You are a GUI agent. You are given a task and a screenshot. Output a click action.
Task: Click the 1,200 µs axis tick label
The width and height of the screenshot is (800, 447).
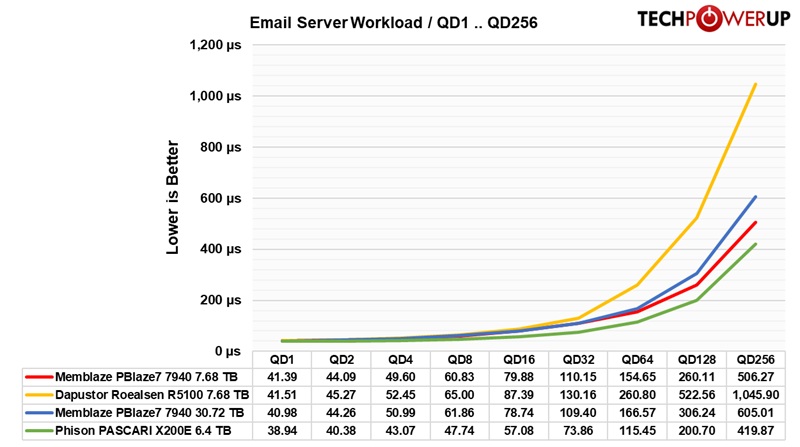(215, 45)
